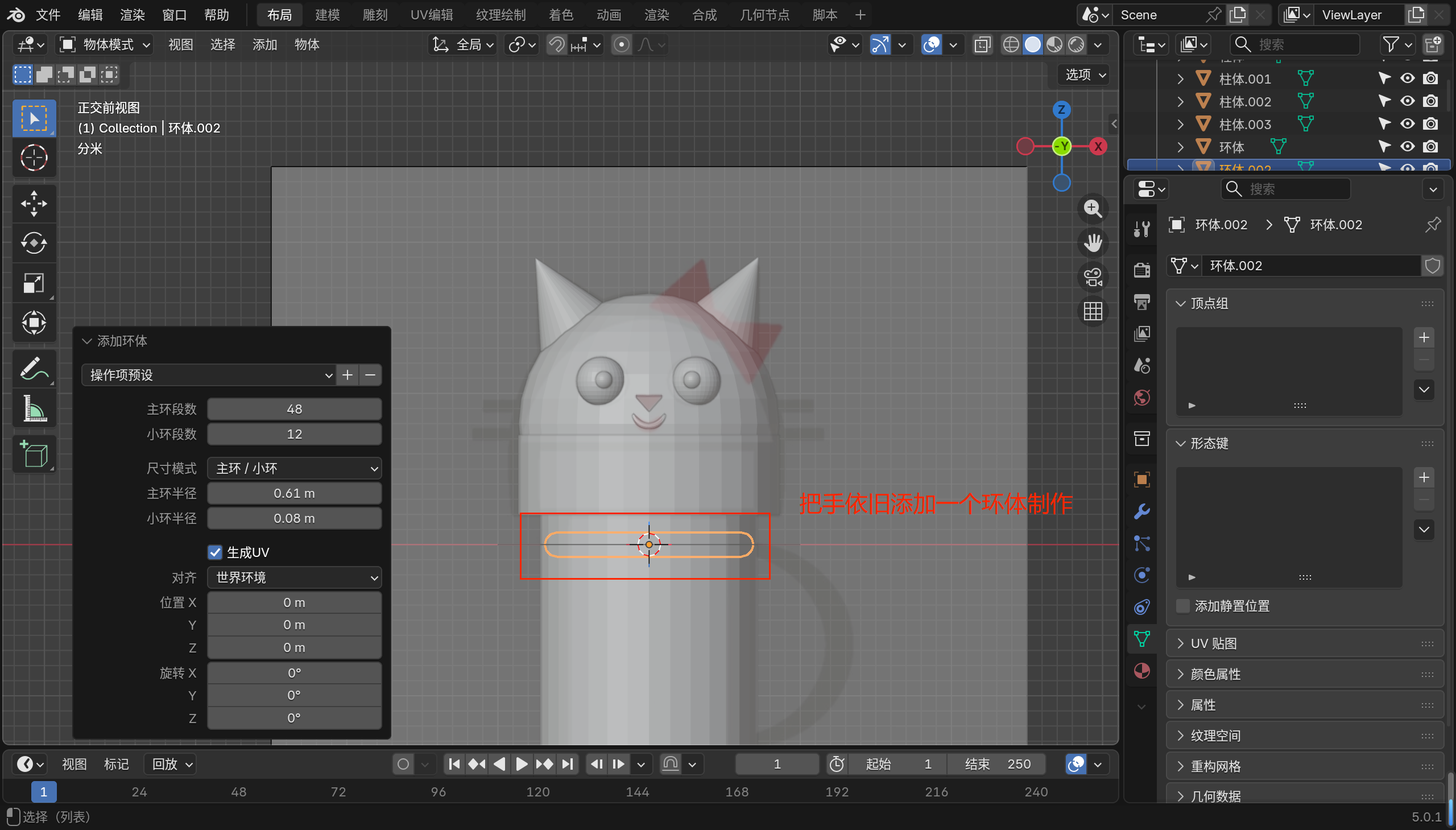Uncheck the 生成UV checkbox
This screenshot has width=1456, height=830.
[215, 552]
